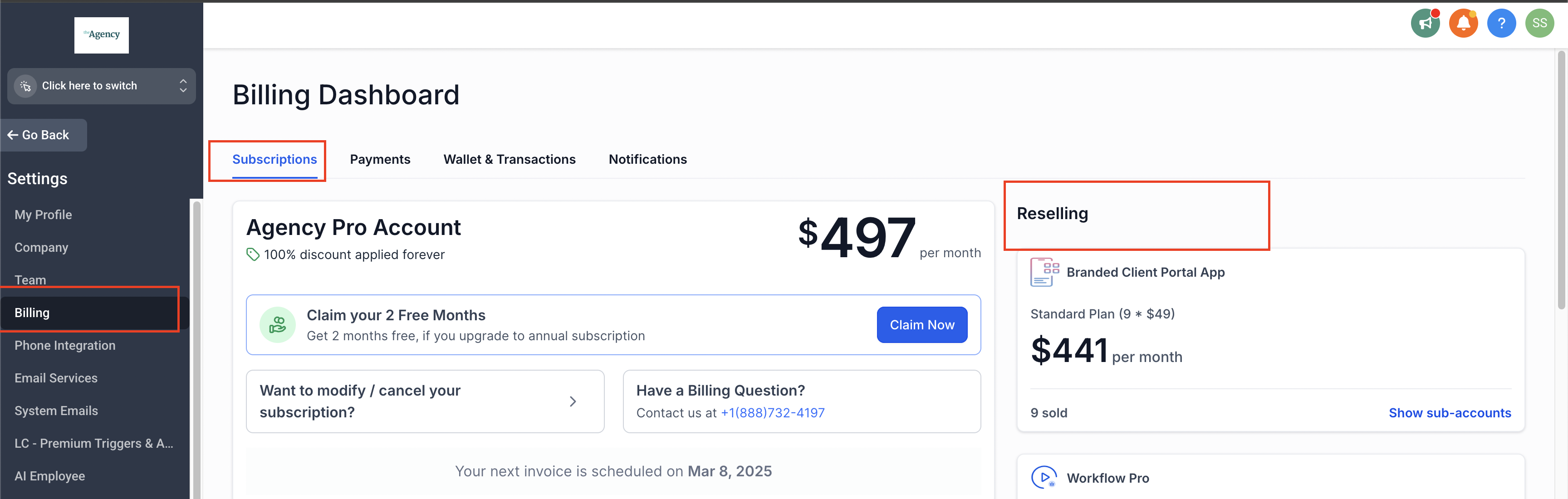This screenshot has width=1568, height=499.
Task: Open Phone Integration settings in sidebar
Action: point(65,346)
